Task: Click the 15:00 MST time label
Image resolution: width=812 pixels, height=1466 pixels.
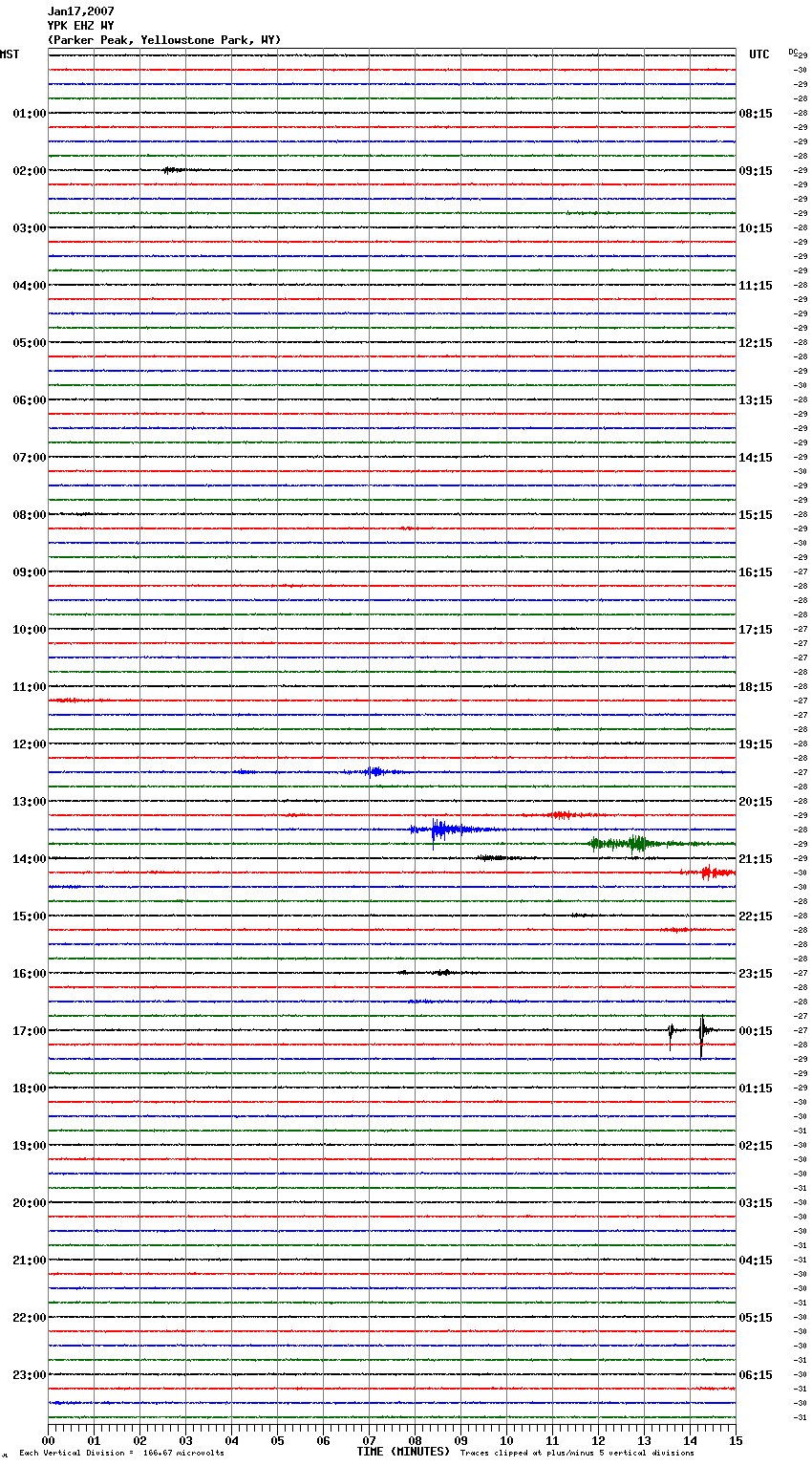Action: (30, 916)
